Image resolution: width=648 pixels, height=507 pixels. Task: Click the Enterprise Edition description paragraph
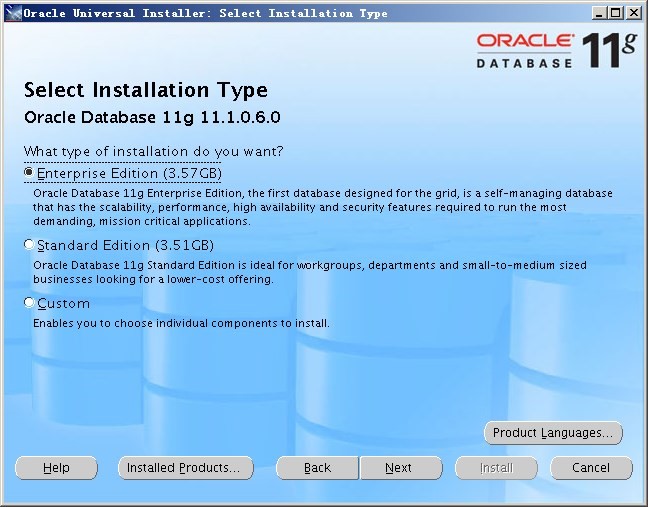(322, 207)
